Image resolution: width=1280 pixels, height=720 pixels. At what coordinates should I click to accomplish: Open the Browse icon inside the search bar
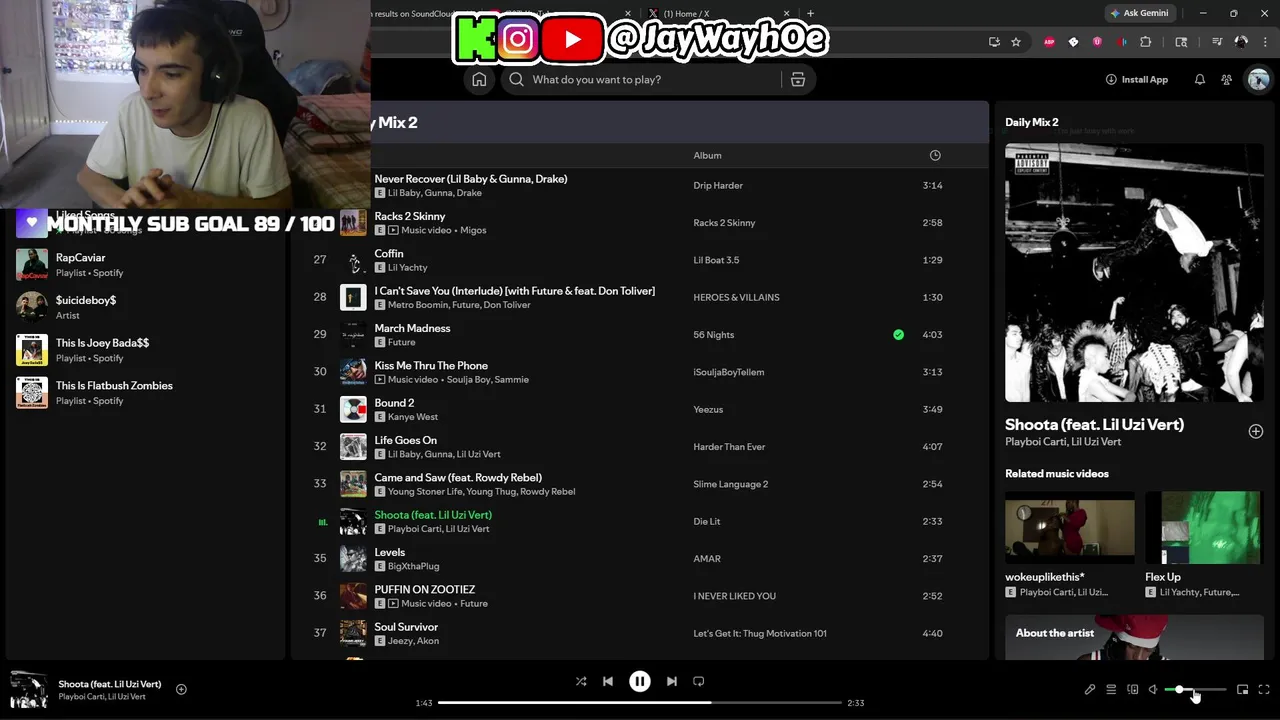[798, 80]
